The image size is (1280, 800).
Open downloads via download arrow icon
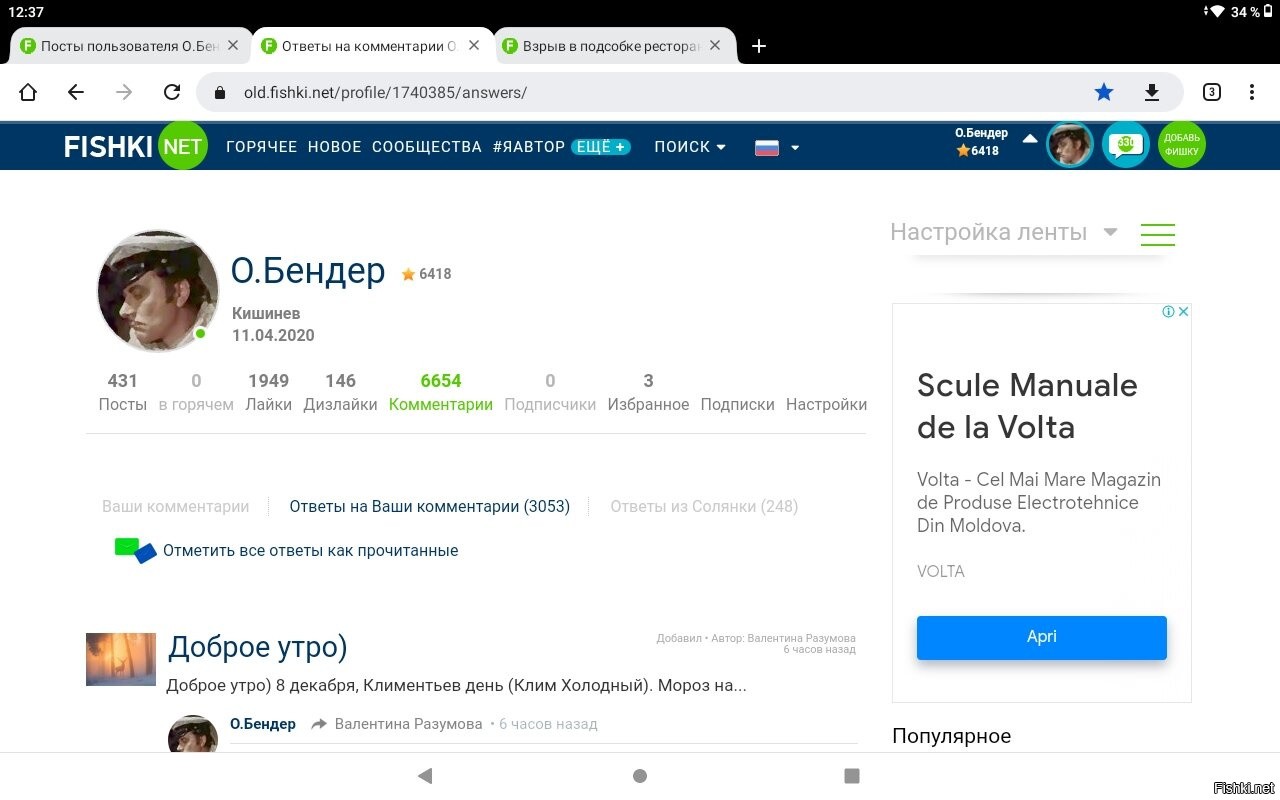[1152, 92]
